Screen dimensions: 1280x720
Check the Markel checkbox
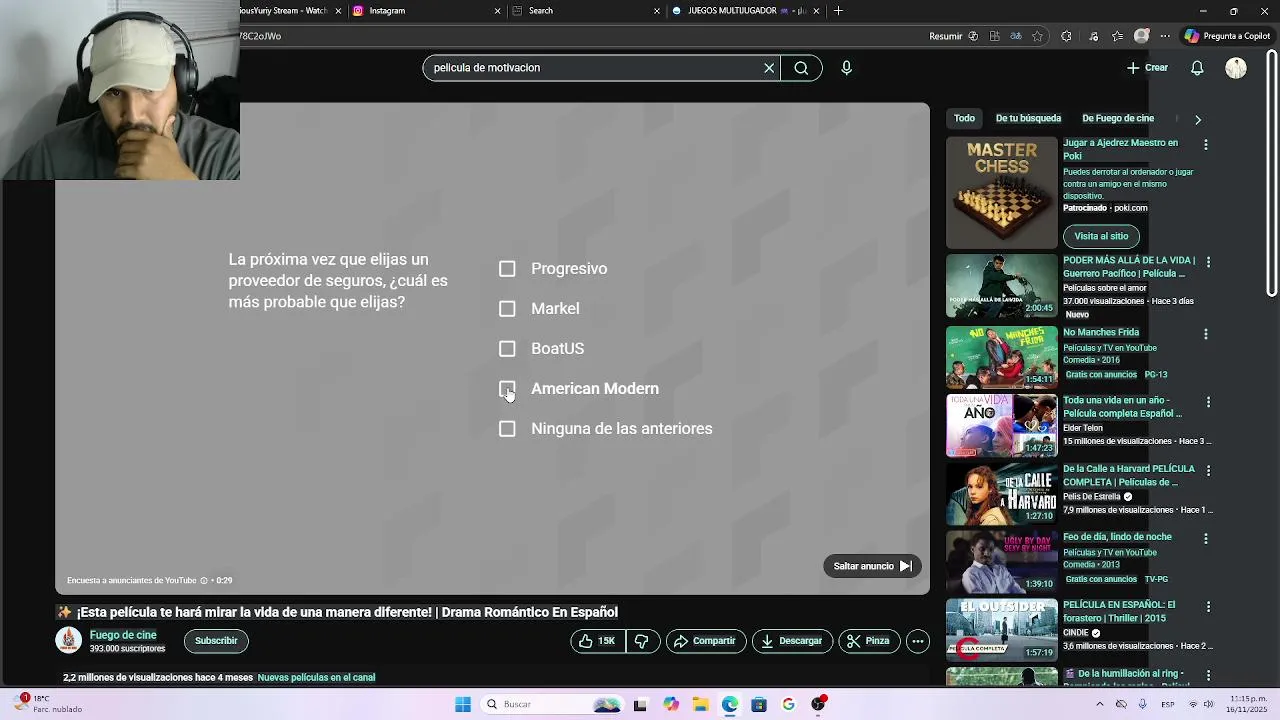click(507, 309)
